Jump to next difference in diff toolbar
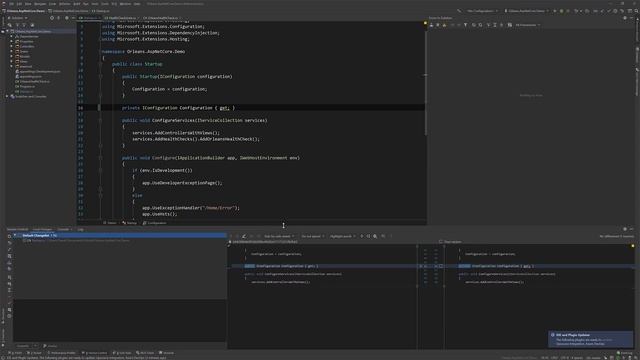This screenshot has width=640, height=360. tap(237, 236)
